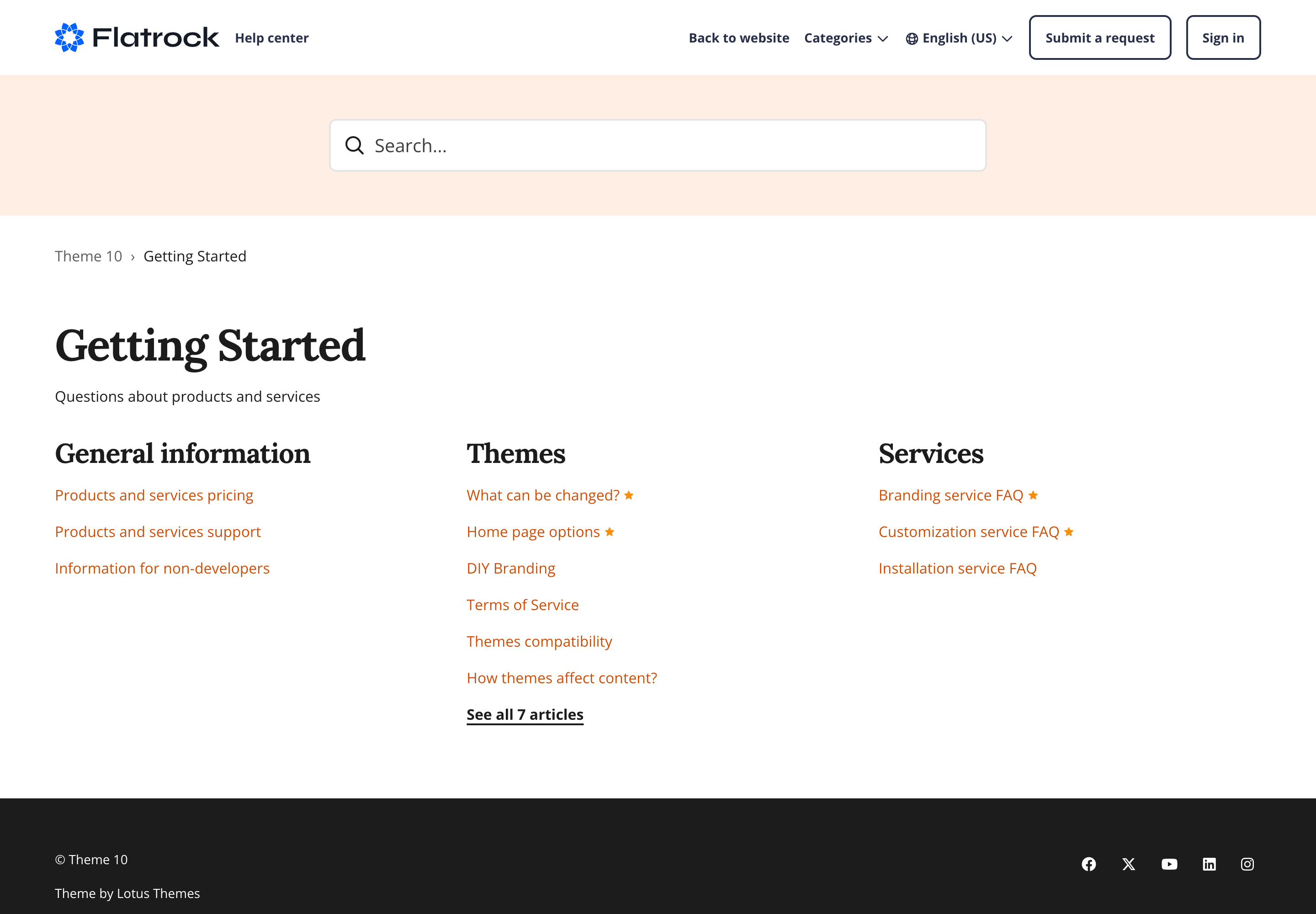Open the Help center link
Image resolution: width=1316 pixels, height=914 pixels.
(x=271, y=38)
